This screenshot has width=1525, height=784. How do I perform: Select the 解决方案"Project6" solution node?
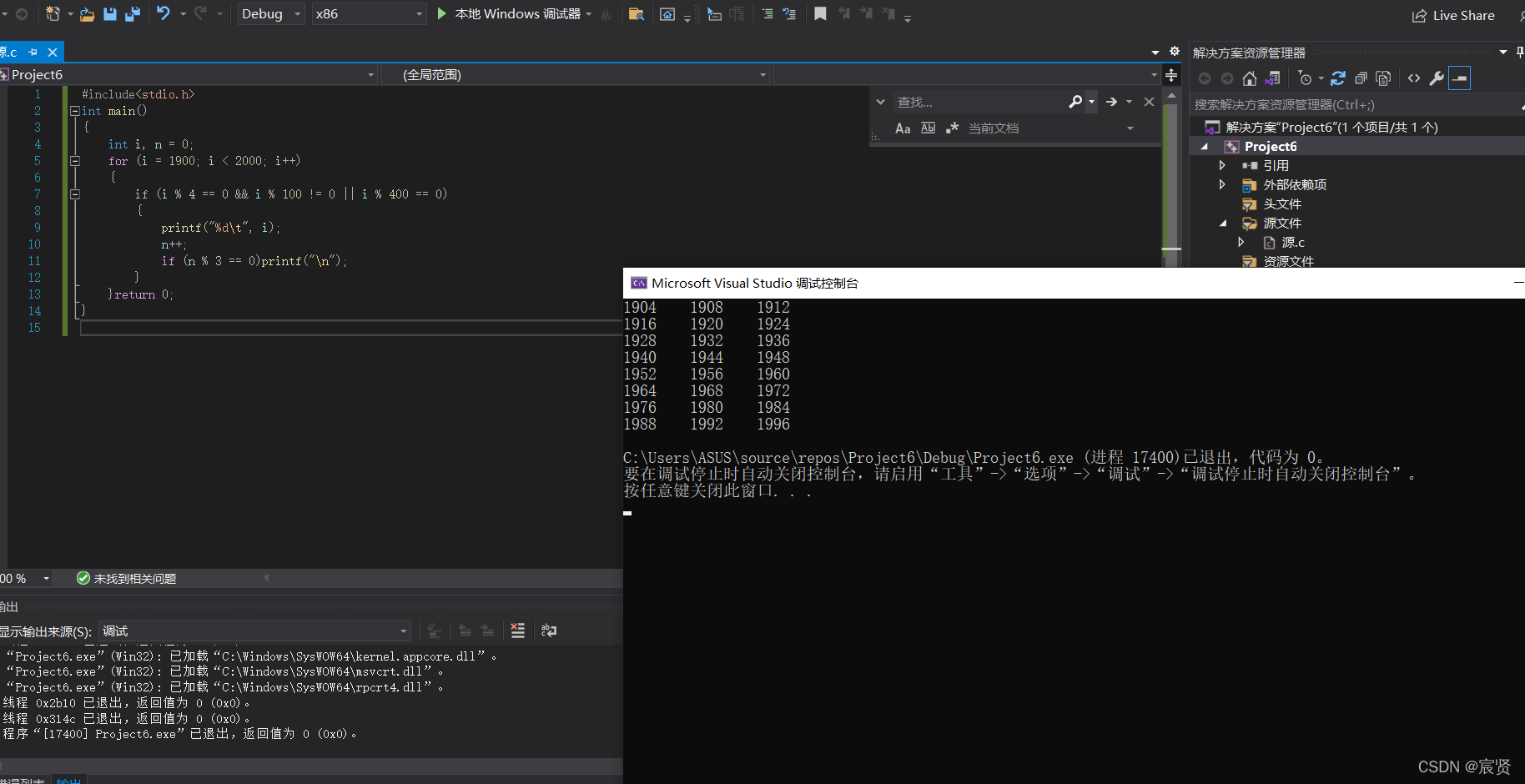pos(1331,128)
